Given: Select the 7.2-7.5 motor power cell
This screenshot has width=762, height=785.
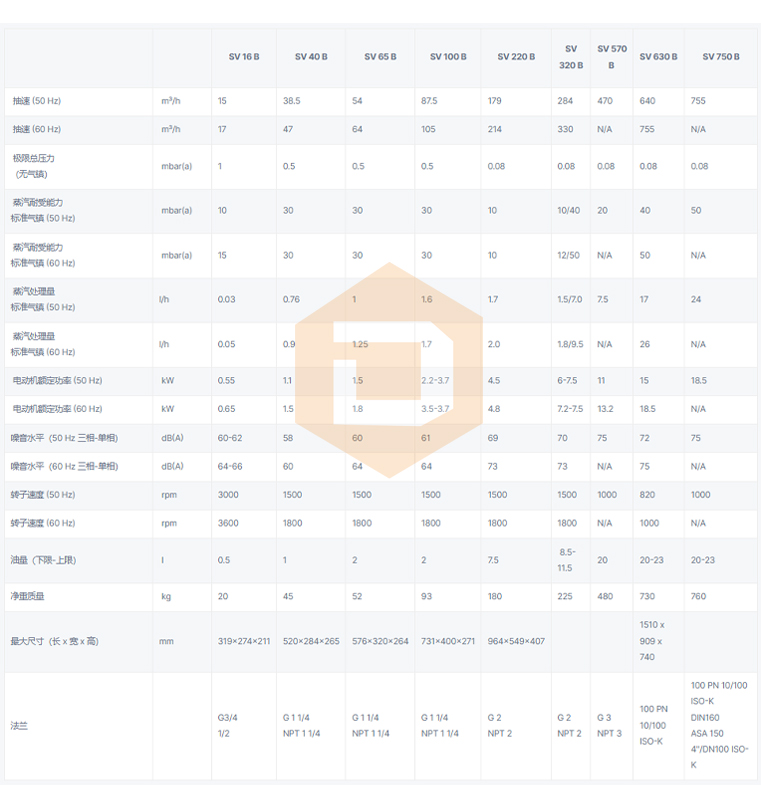Looking at the screenshot, I should pyautogui.click(x=570, y=409).
